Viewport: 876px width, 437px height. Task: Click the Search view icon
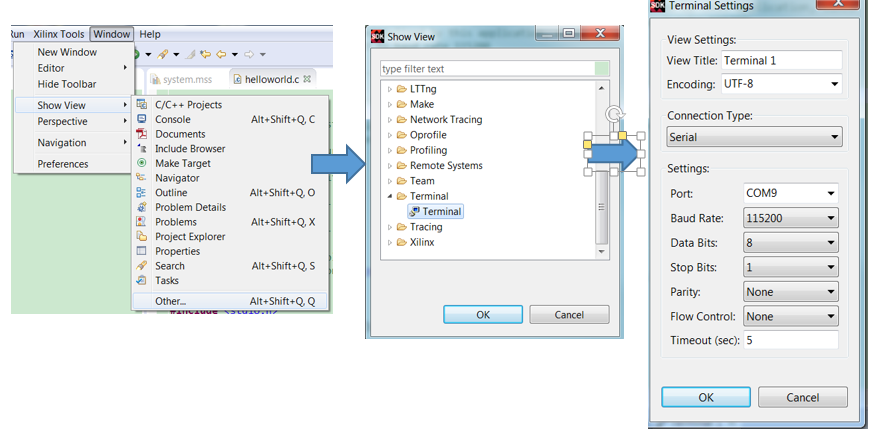point(142,265)
